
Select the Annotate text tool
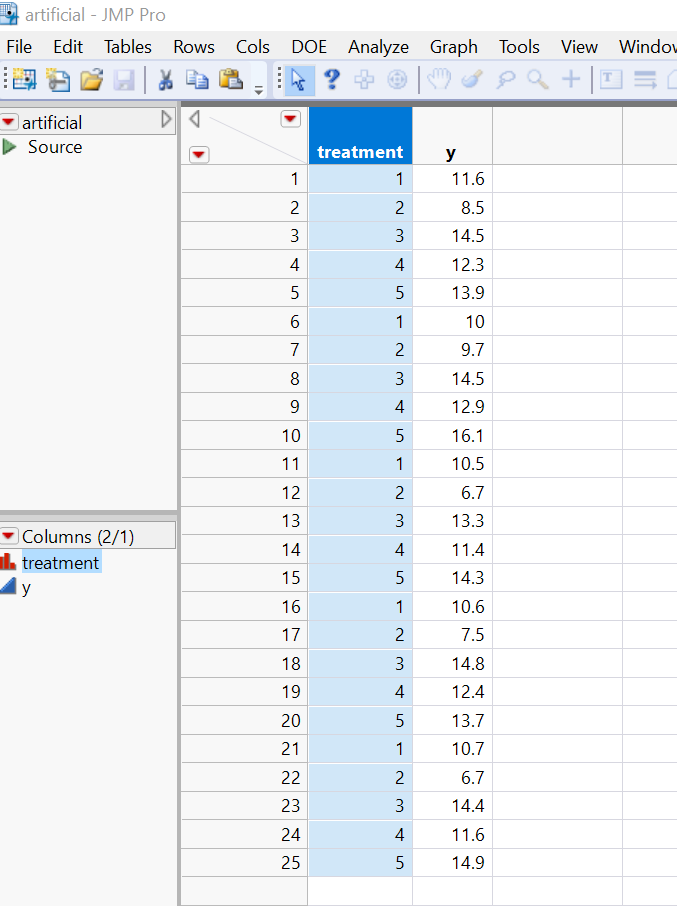click(x=611, y=79)
